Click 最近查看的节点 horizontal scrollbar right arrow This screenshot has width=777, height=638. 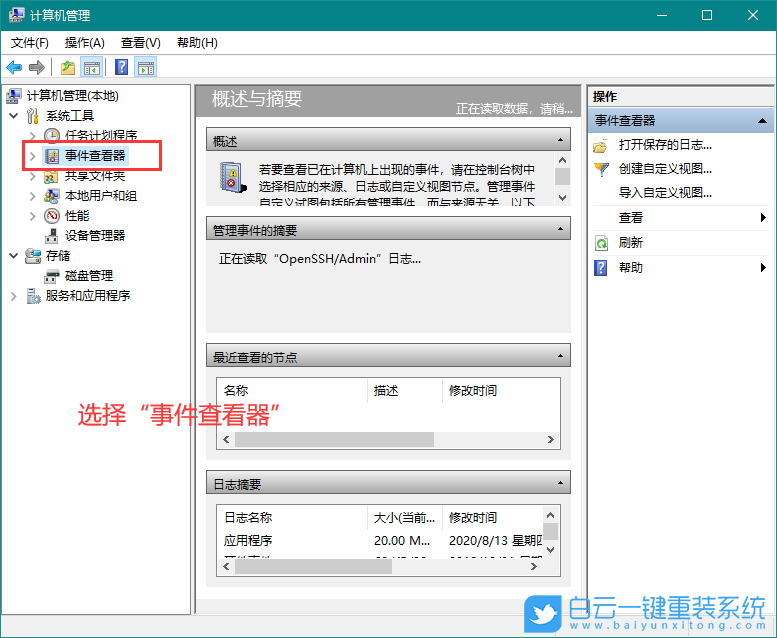pyautogui.click(x=551, y=439)
